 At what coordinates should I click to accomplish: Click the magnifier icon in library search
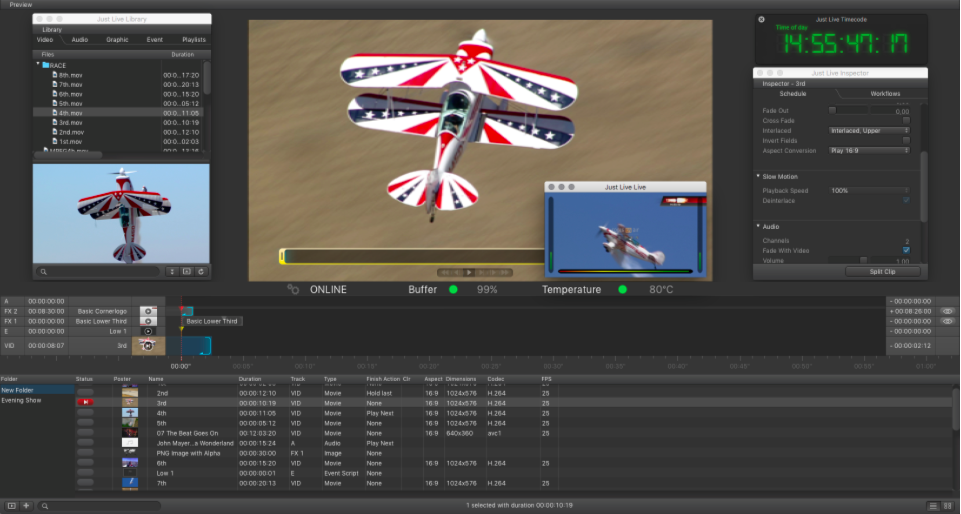[x=44, y=271]
